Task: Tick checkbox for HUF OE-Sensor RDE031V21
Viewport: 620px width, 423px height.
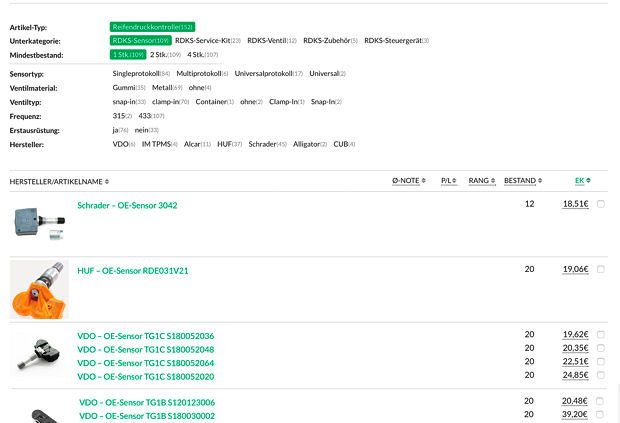Action: pos(601,269)
